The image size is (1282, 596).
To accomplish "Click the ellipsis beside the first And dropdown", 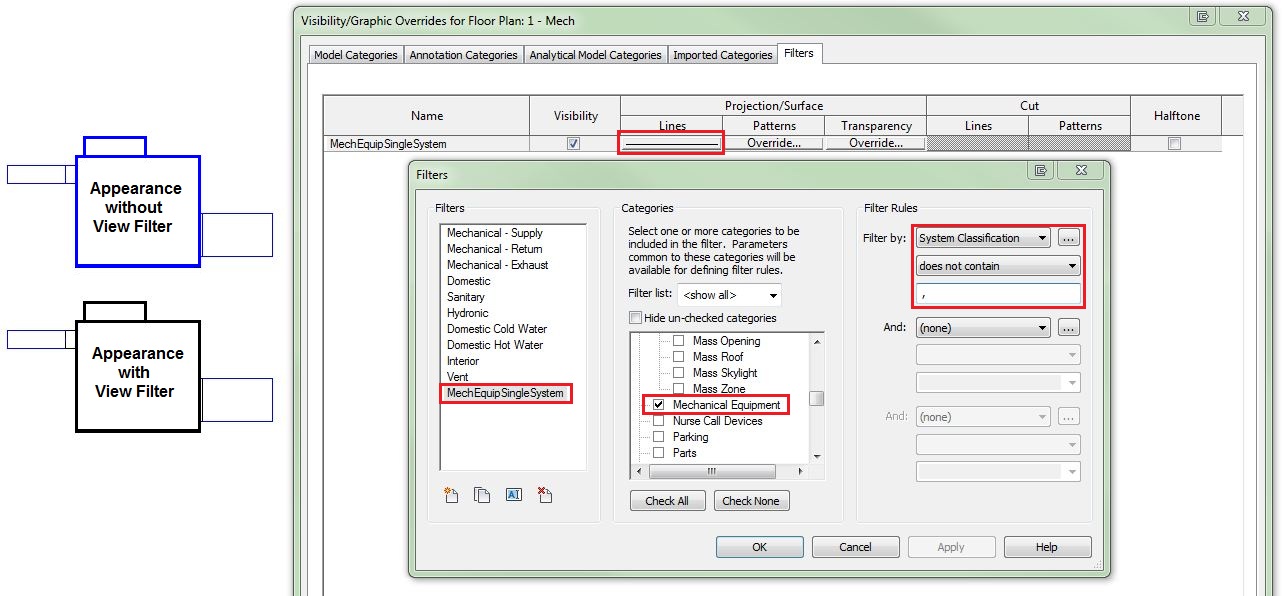I will (x=1069, y=329).
